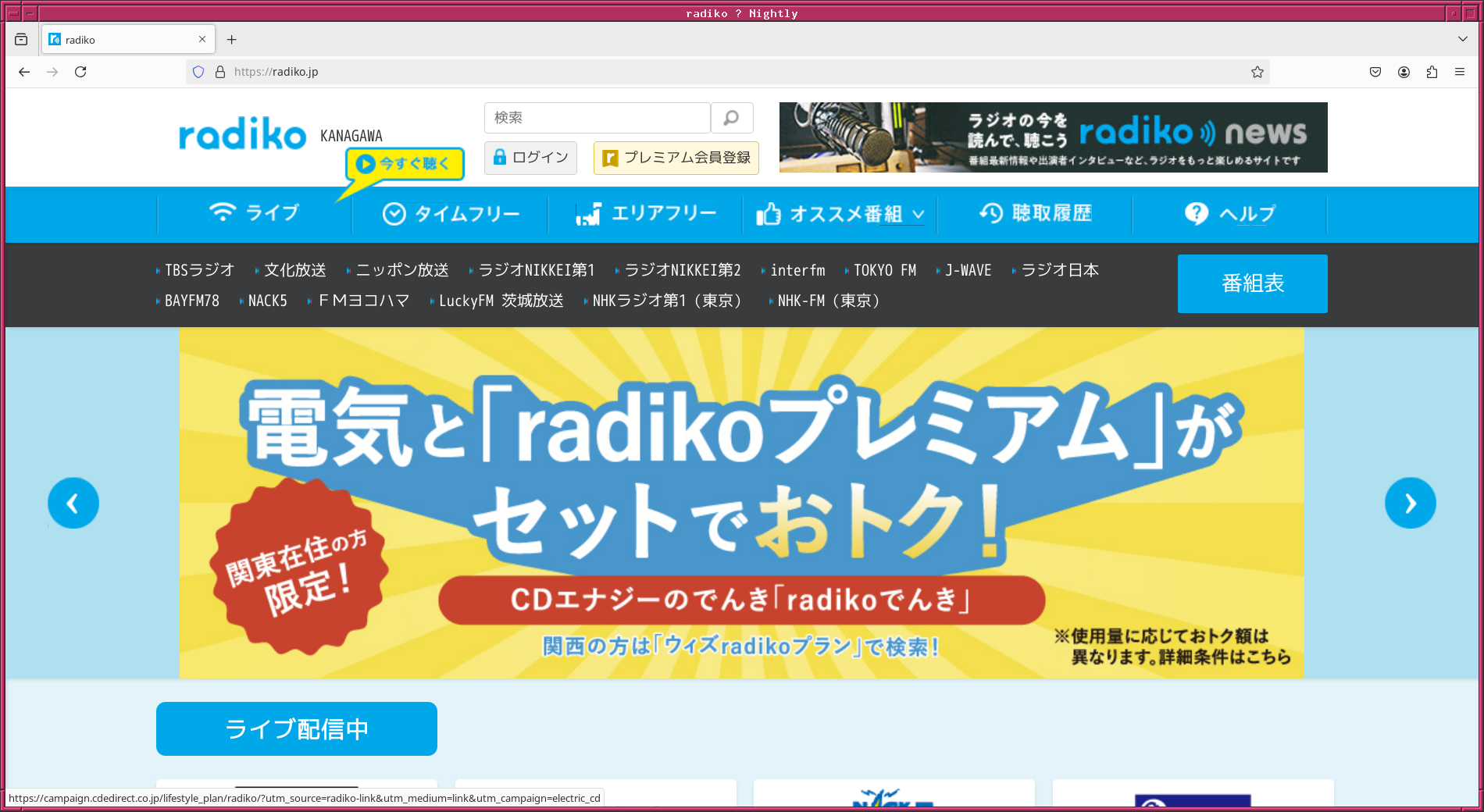Image resolution: width=1484 pixels, height=812 pixels.
Task: Open the 番組表 program guide
Action: coord(1251,283)
